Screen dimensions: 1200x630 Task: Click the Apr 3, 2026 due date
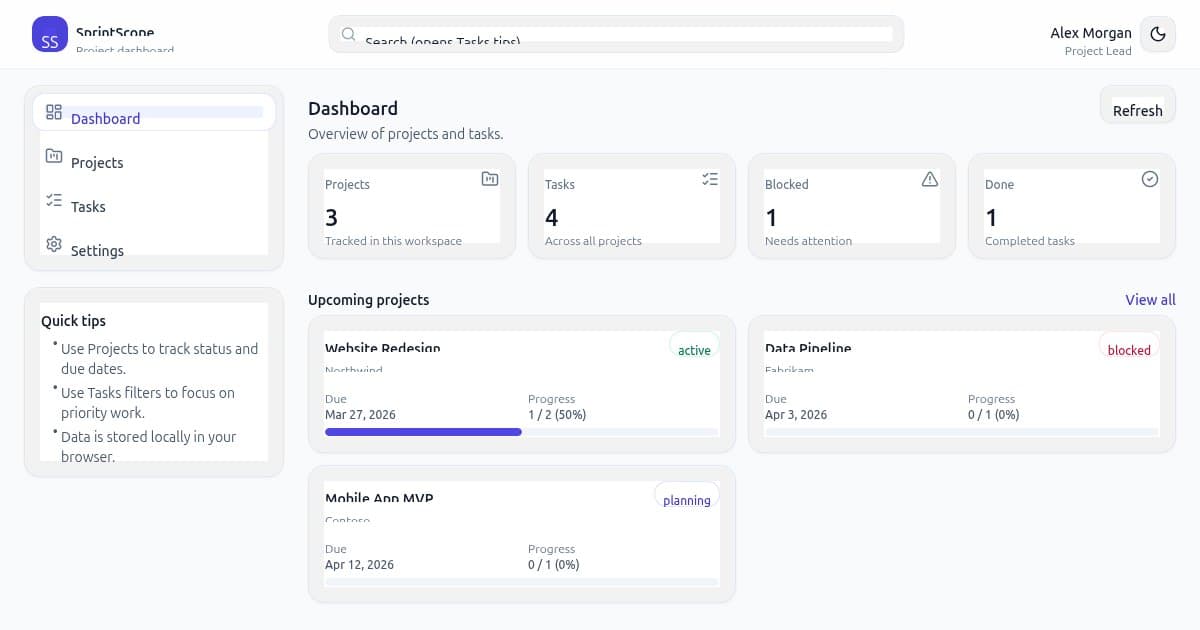(x=796, y=415)
